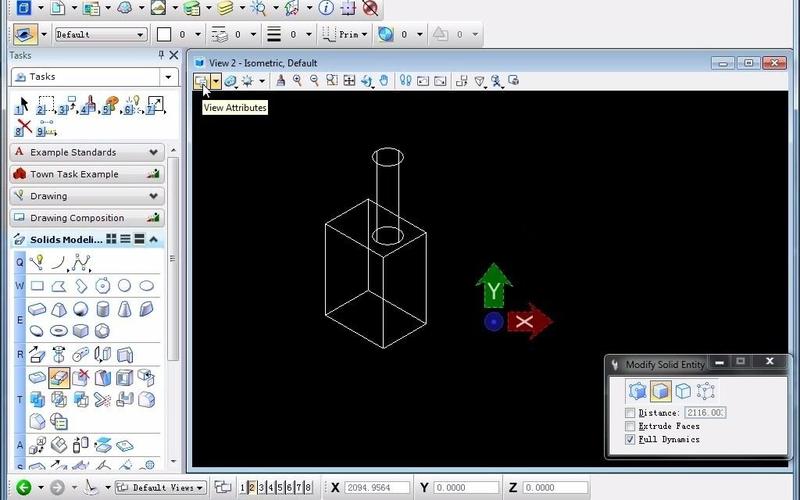Image resolution: width=800 pixels, height=500 pixels.
Task: Check the Extrude Faces option
Action: click(x=629, y=426)
